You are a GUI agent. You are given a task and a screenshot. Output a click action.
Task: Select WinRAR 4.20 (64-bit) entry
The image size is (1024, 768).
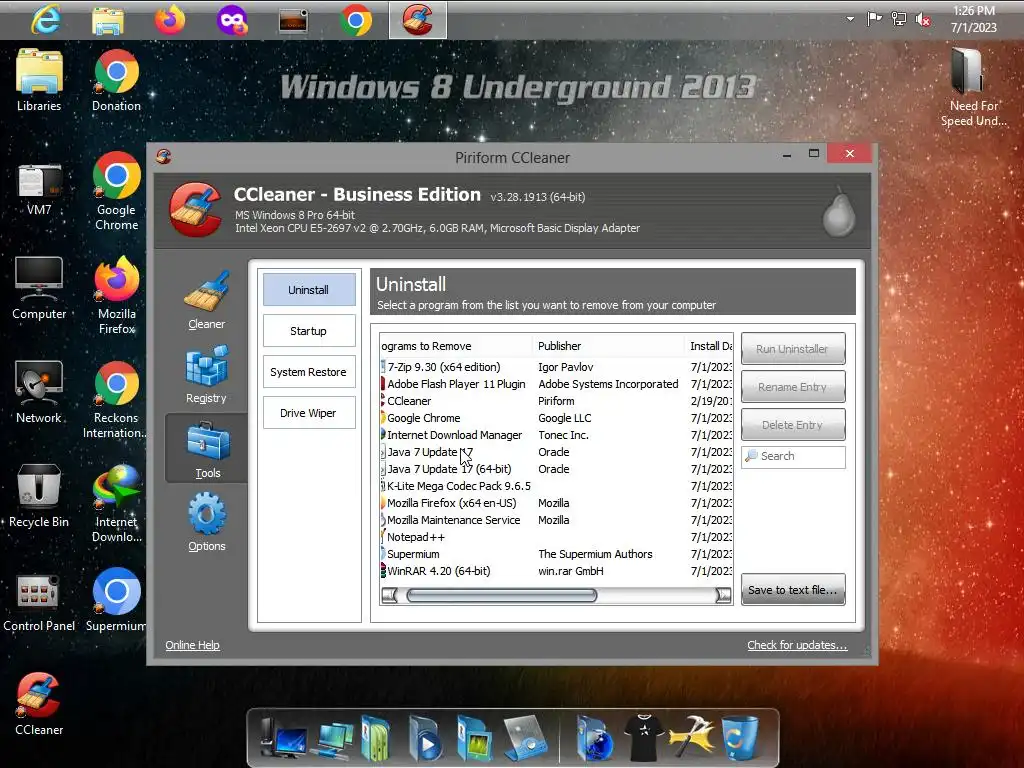click(x=556, y=571)
